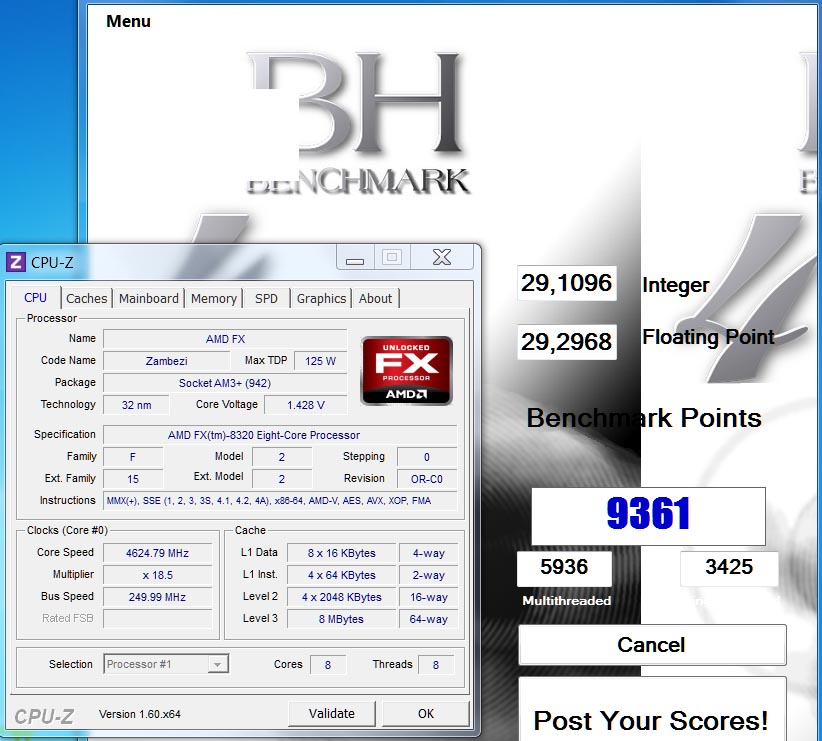The height and width of the screenshot is (741, 822).
Task: Select the SPD tab
Action: pyautogui.click(x=266, y=298)
